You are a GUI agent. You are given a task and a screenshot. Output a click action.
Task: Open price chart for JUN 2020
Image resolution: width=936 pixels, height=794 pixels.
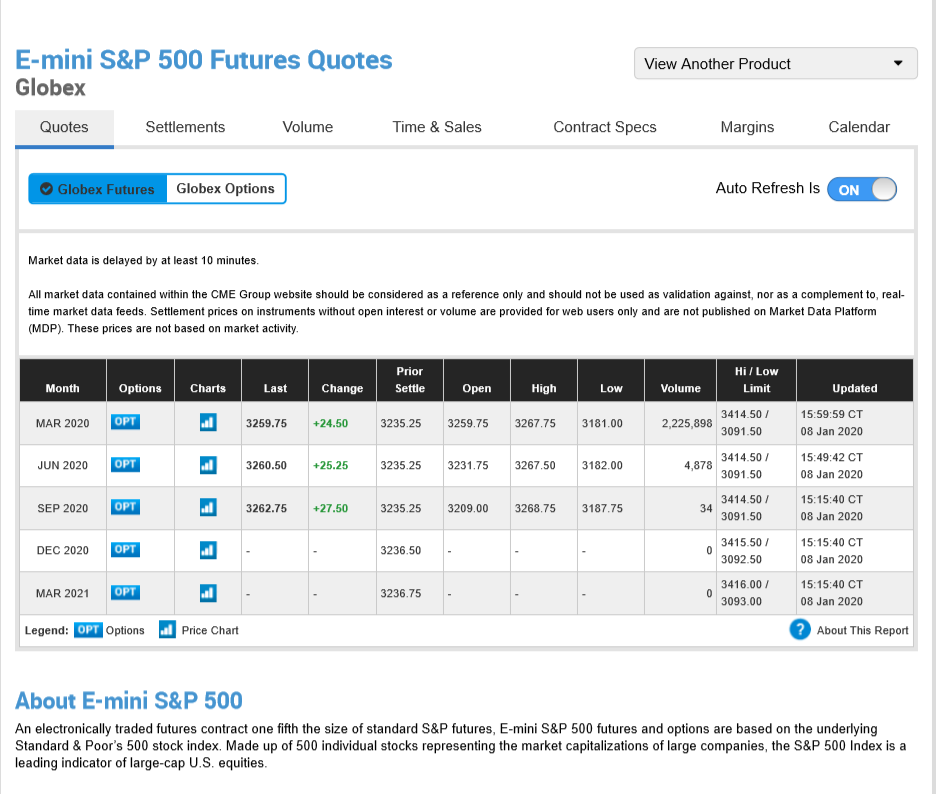click(x=208, y=465)
